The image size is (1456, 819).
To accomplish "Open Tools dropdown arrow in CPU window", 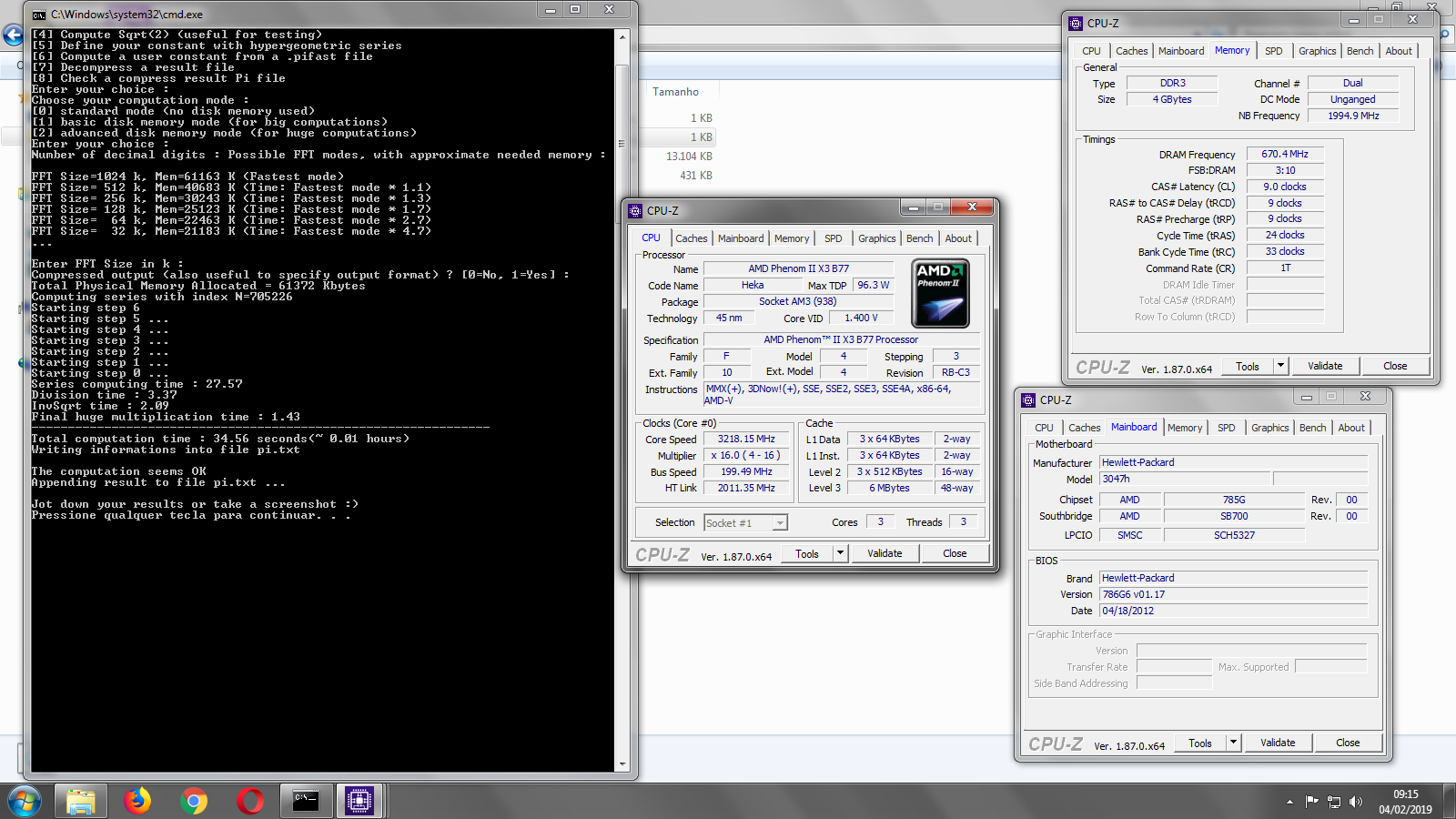I will 840,553.
